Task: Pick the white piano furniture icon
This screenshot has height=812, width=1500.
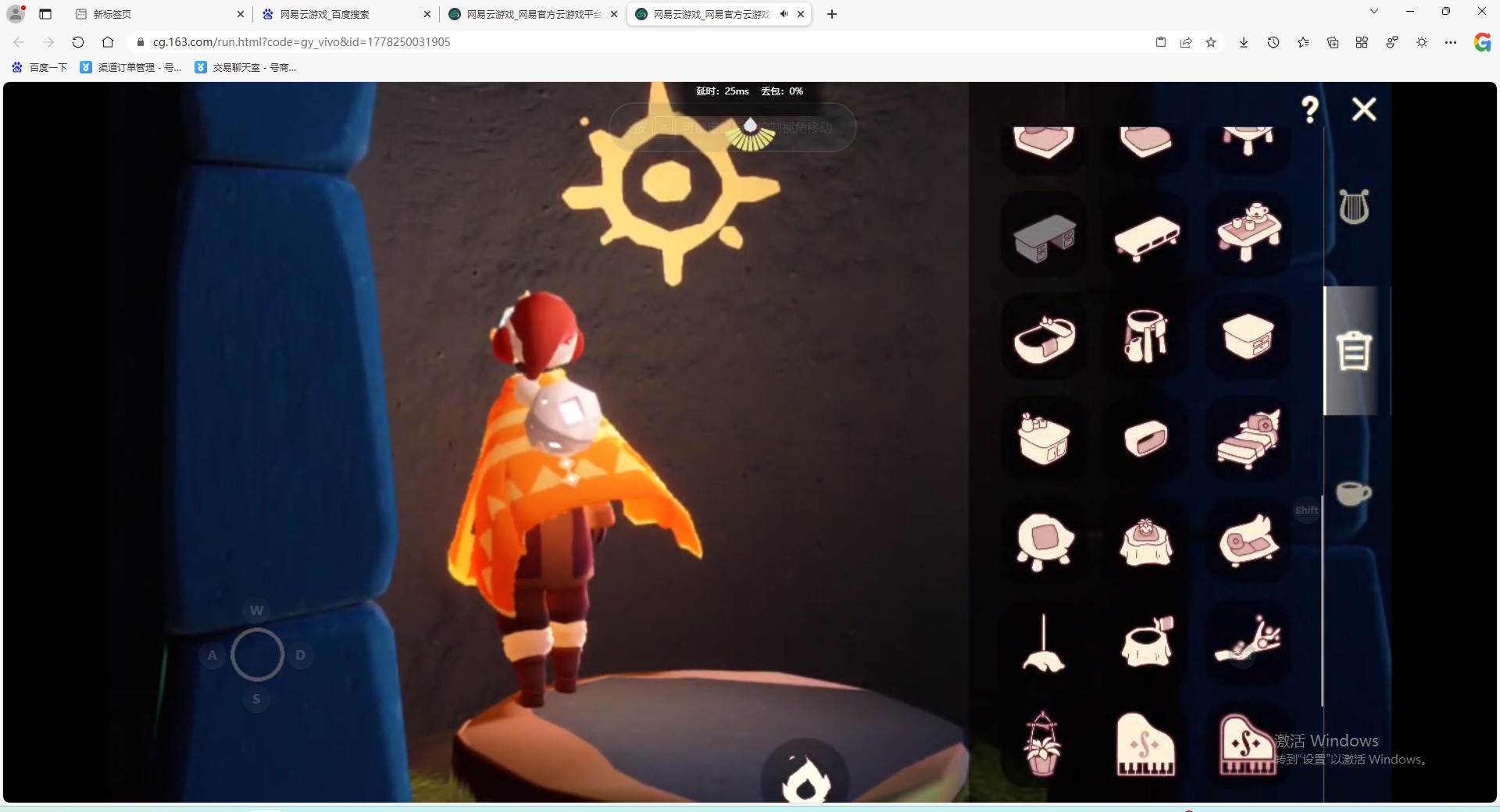Action: tap(1145, 744)
